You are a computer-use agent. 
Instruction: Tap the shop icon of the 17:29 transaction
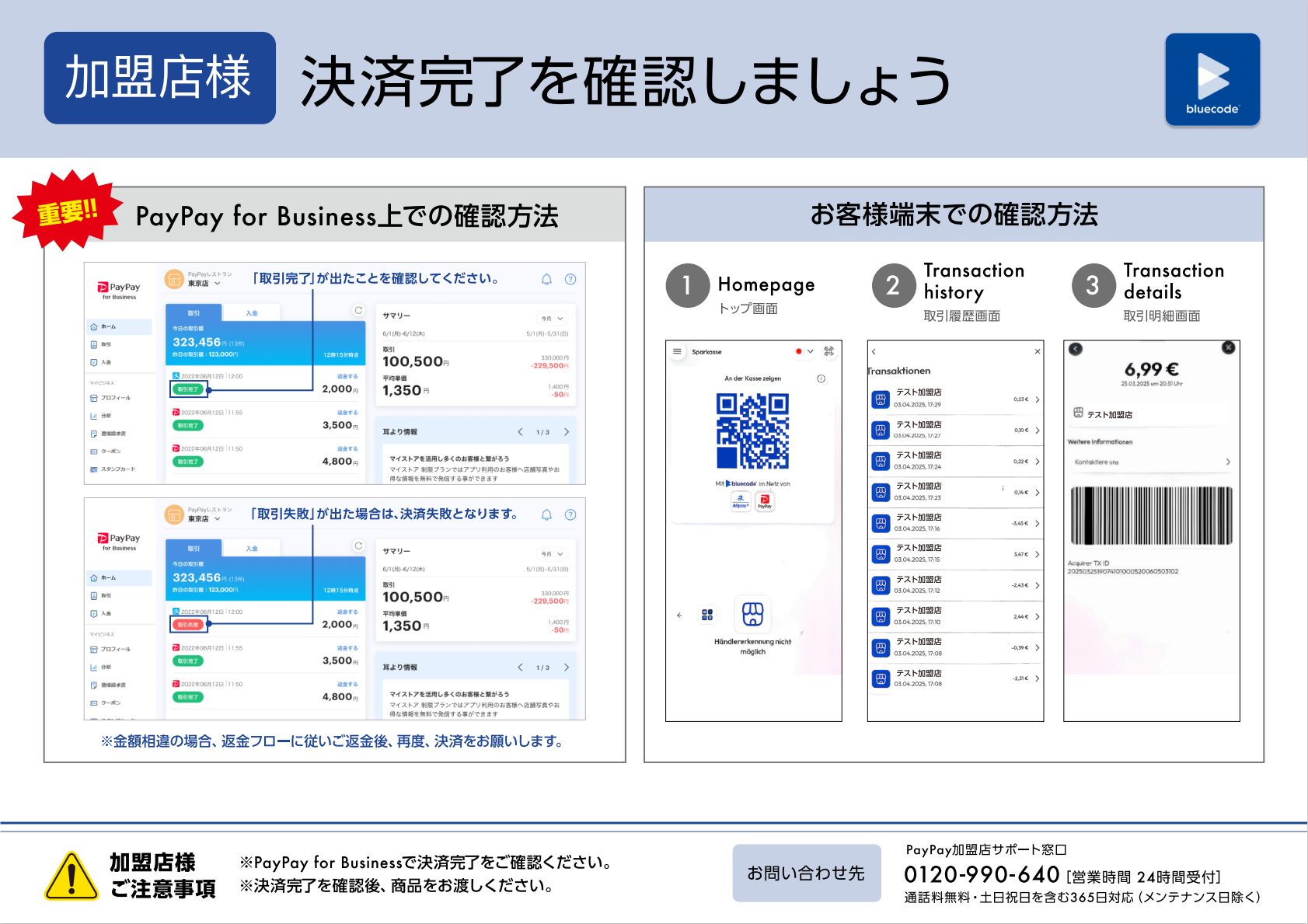point(881,399)
